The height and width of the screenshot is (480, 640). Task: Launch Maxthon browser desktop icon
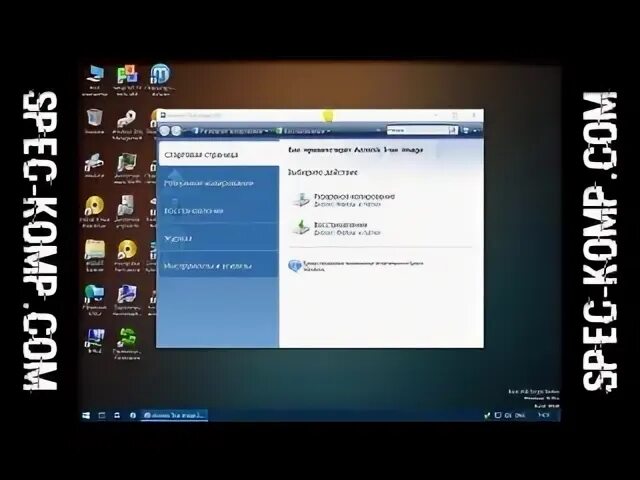click(160, 80)
